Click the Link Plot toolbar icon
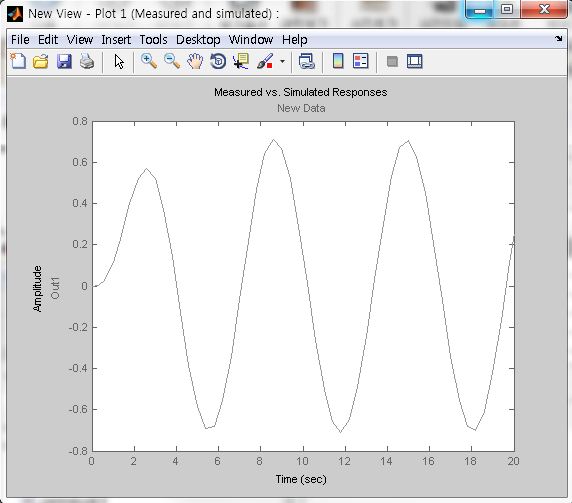This screenshot has height=503, width=572. 306,61
